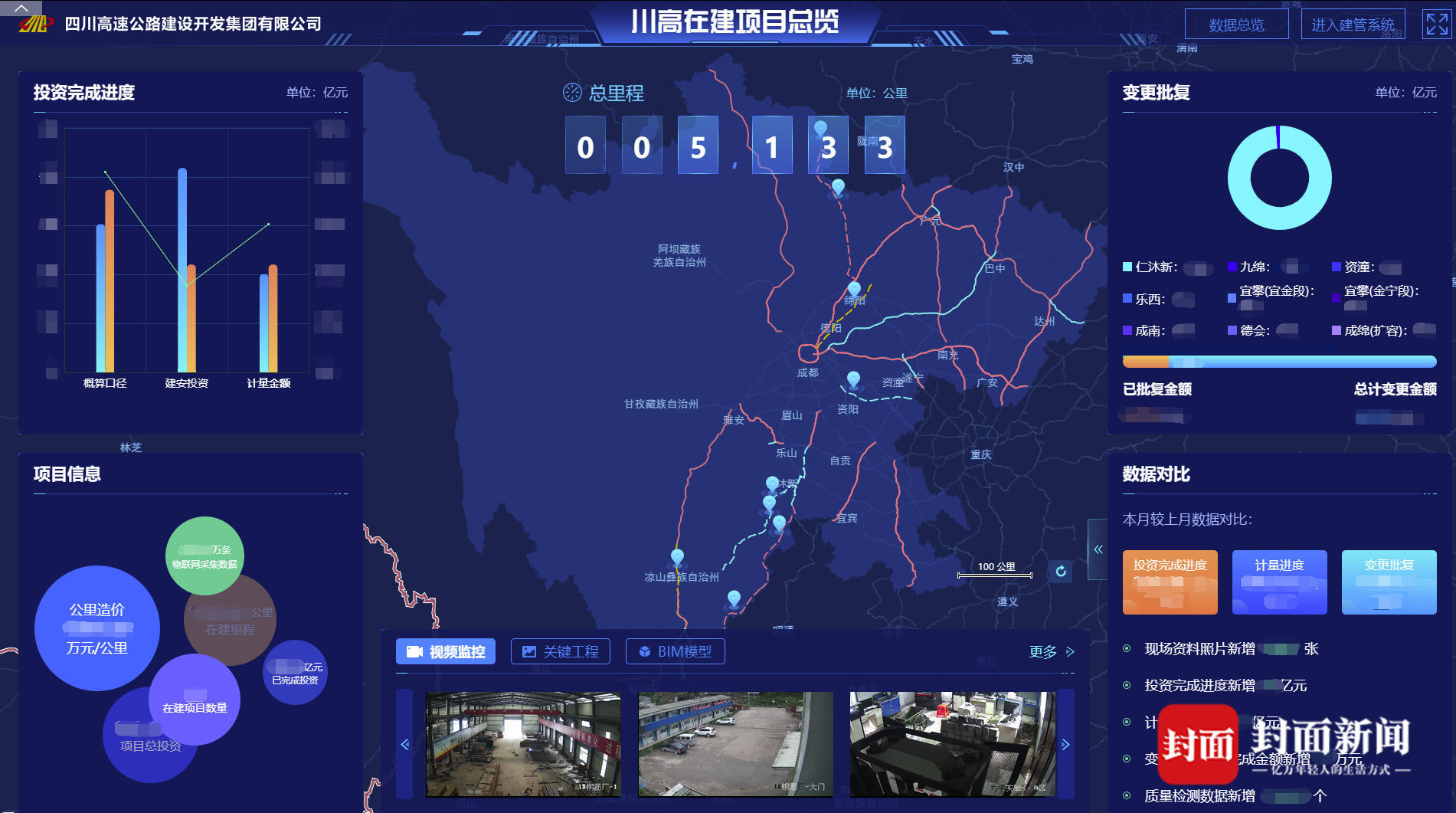Click the clock icon beside 总里程
Screen dimensions: 1456x813
pyautogui.click(x=572, y=93)
